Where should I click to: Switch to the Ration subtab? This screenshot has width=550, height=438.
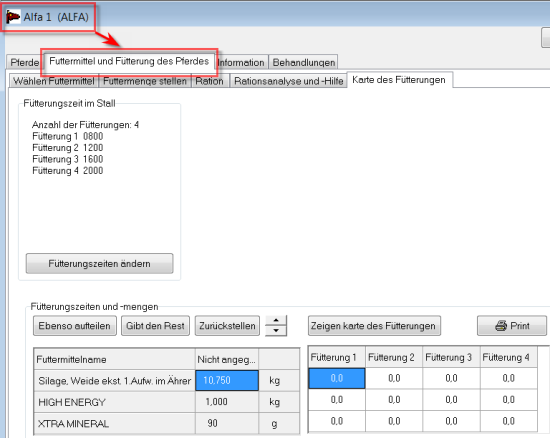209,81
